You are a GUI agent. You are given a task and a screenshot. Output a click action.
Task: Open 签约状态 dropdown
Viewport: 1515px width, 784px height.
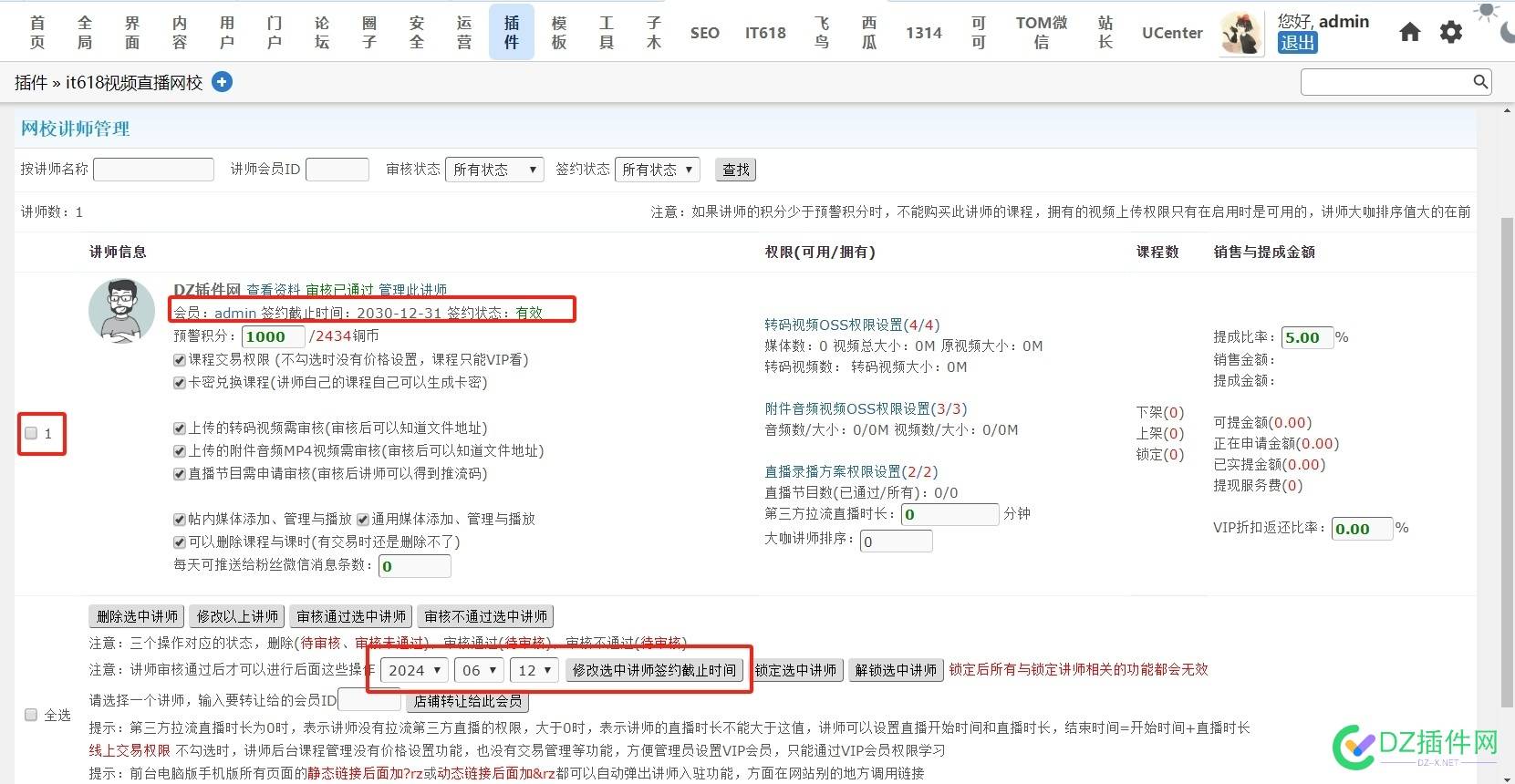[x=657, y=170]
